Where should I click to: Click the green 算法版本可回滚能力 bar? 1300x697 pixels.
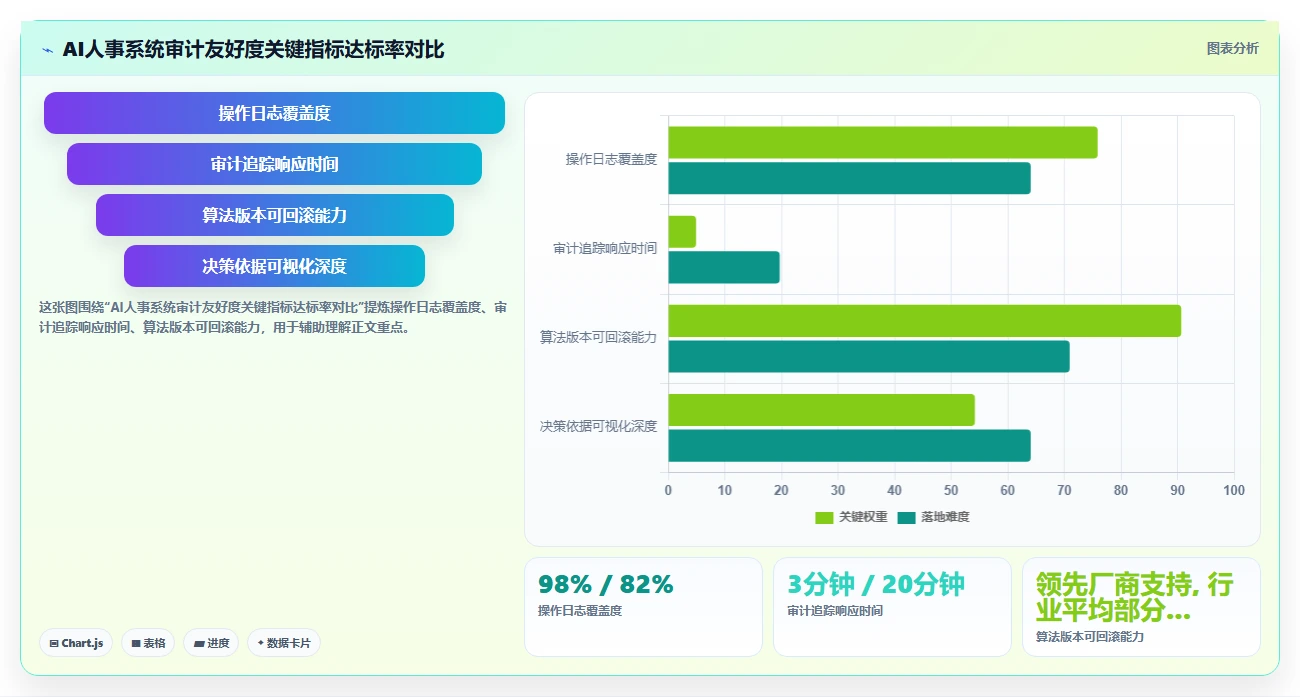[925, 321]
